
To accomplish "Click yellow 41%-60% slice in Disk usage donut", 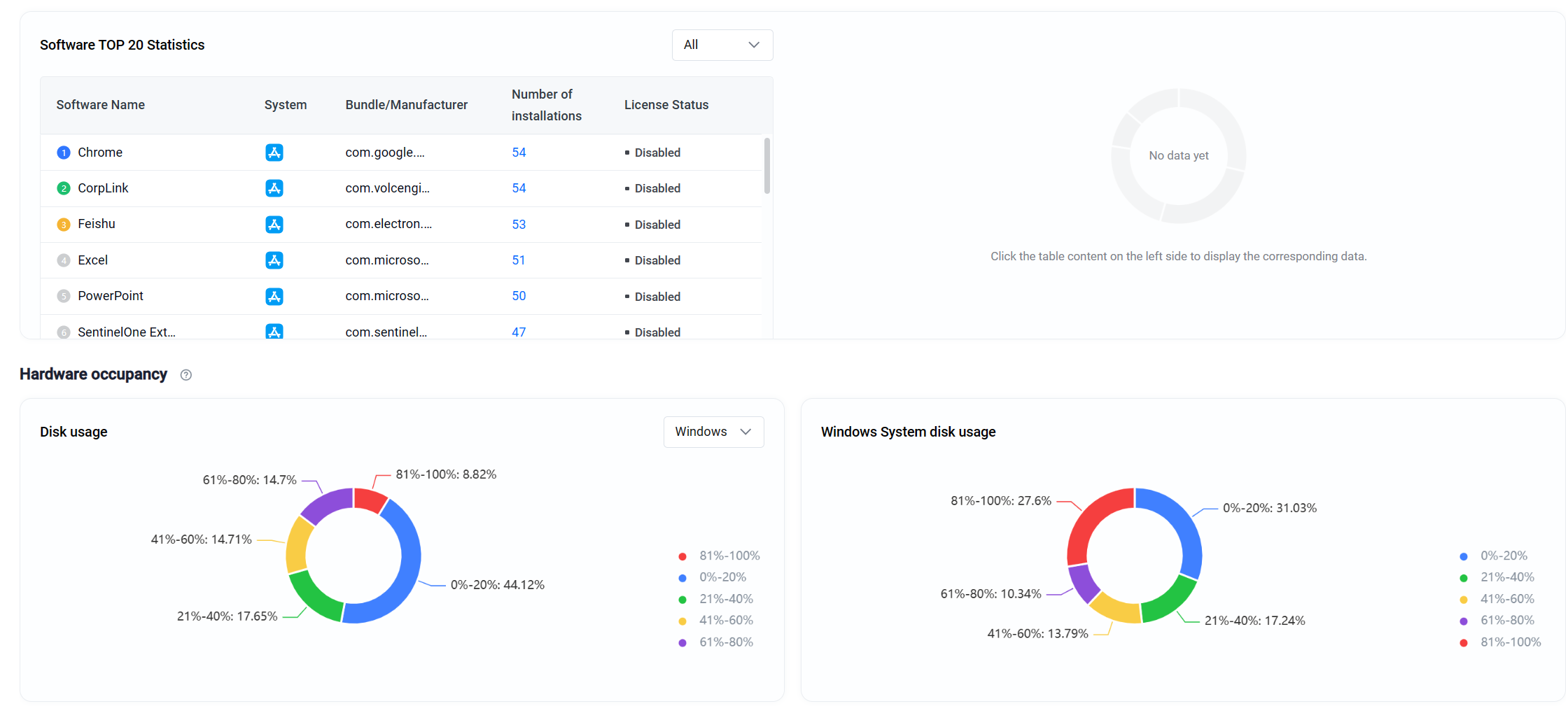I will tap(297, 546).
